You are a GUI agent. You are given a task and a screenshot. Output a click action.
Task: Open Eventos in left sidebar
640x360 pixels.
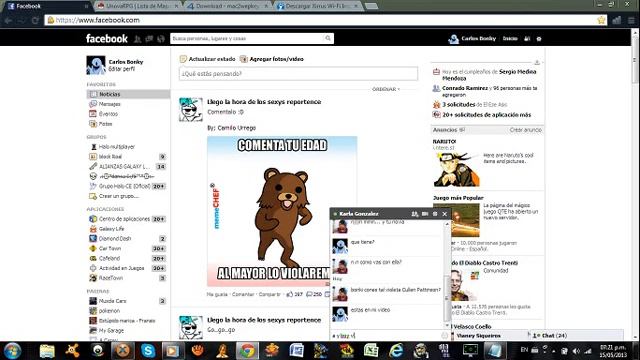108,114
